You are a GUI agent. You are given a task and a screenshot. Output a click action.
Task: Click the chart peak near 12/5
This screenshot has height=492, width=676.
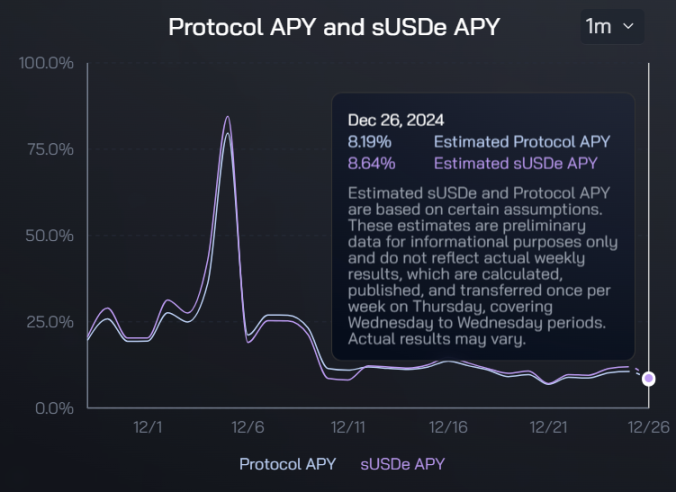(x=228, y=117)
